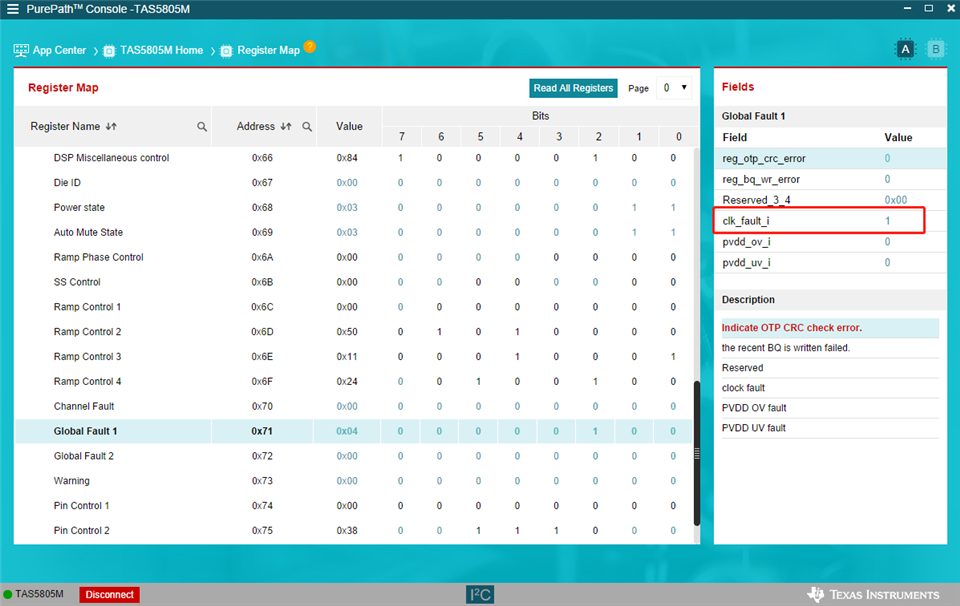Toggle bit 7 of DSP Miscellaneous control
Image resolution: width=960 pixels, height=606 pixels.
pyautogui.click(x=400, y=158)
